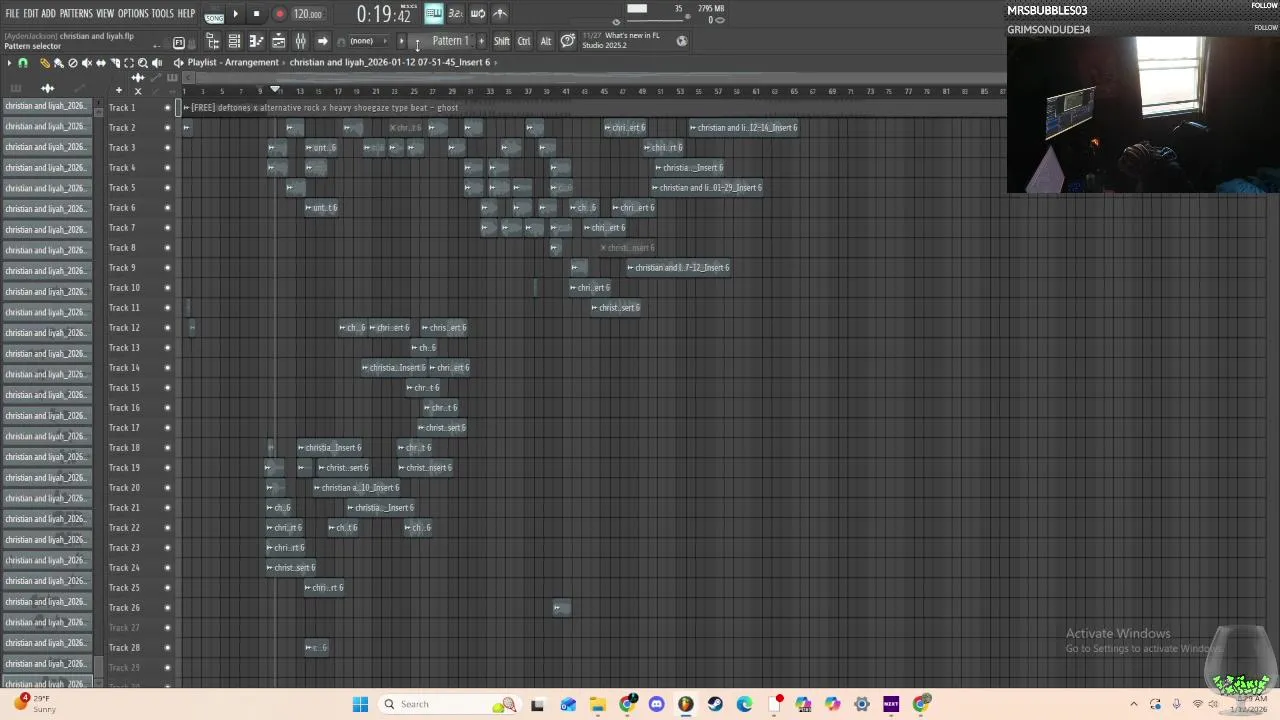Viewport: 1280px width, 720px height.
Task: Open Steam from the taskbar
Action: pyautogui.click(x=715, y=704)
